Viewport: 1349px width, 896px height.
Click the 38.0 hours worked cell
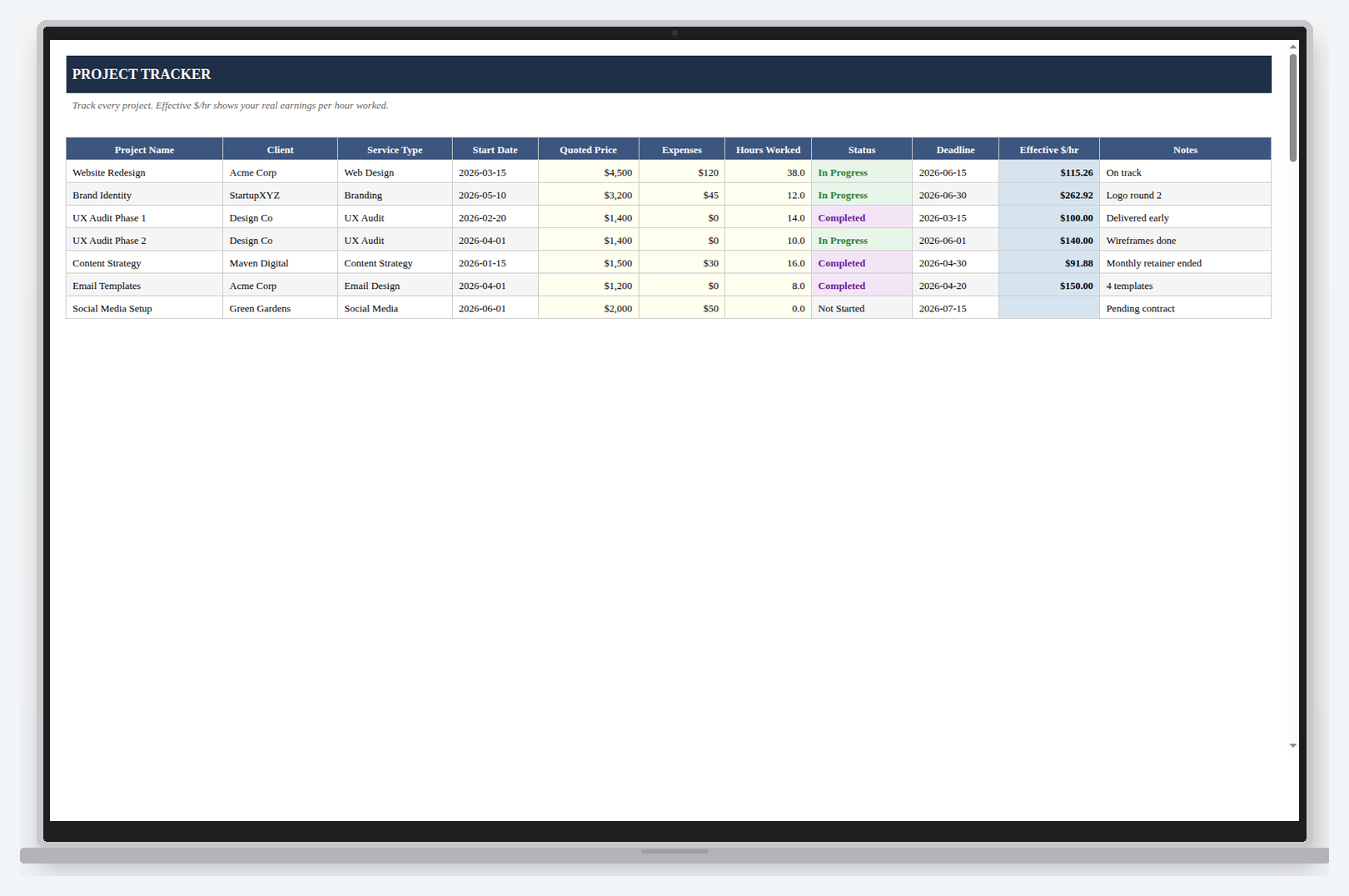coord(768,172)
